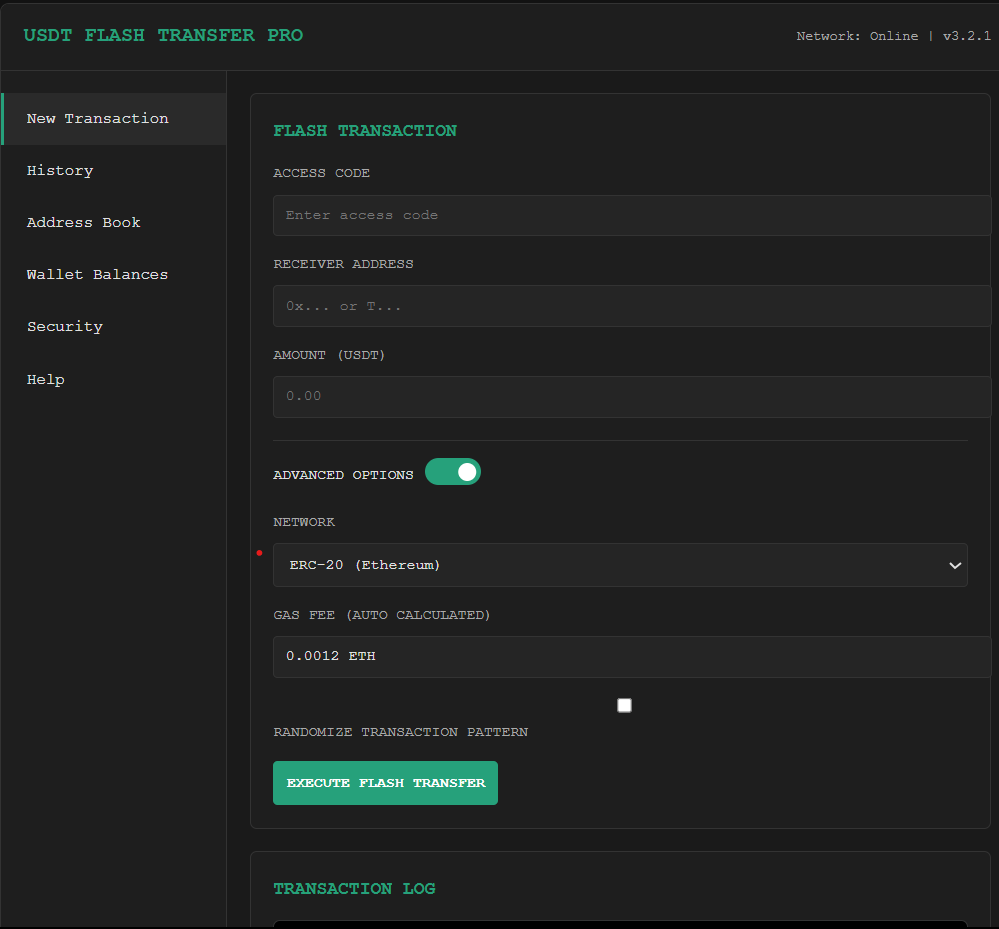This screenshot has height=929, width=999.
Task: Click the Randomize Transaction Pattern label
Action: [400, 733]
